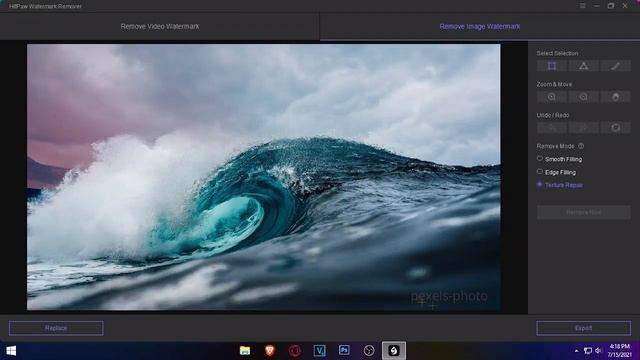The image size is (640, 360).
Task: Select the brush selection tool
Action: pyautogui.click(x=616, y=66)
